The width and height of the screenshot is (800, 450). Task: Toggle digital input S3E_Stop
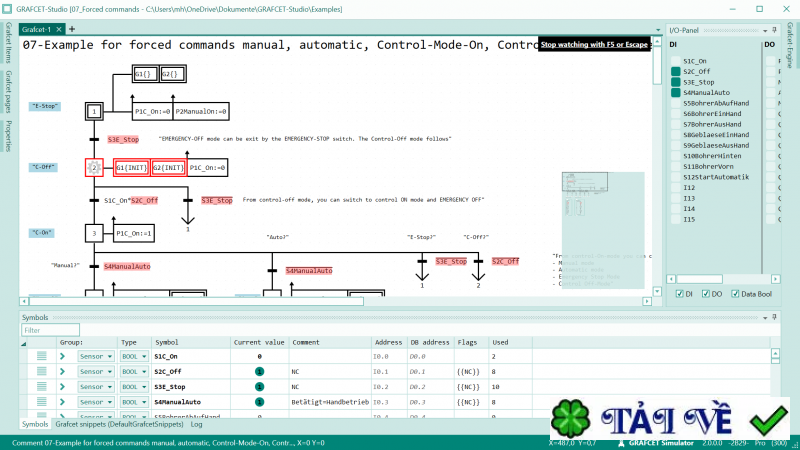tap(676, 82)
